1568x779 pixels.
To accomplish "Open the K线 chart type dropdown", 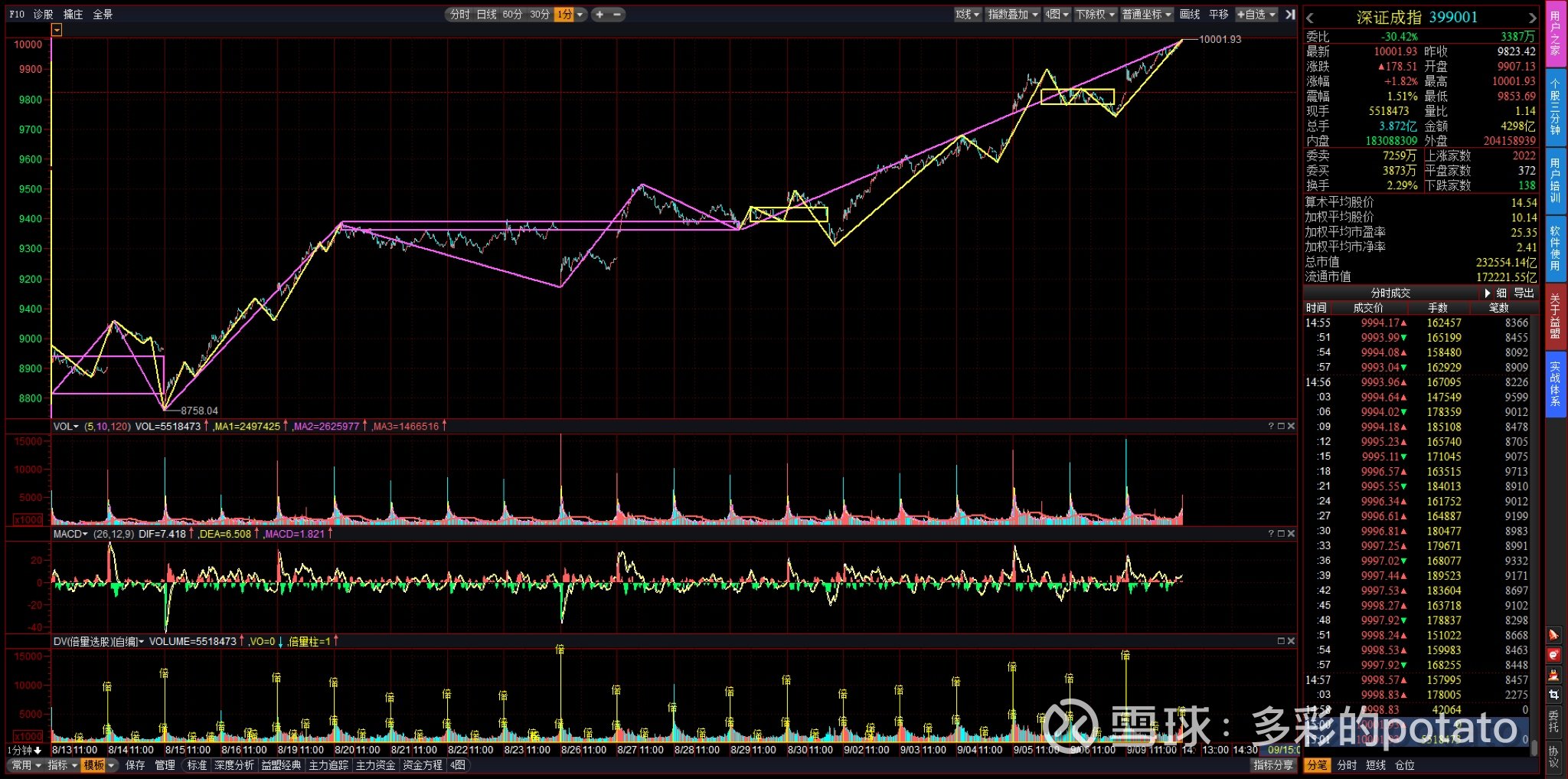I will 967,15.
